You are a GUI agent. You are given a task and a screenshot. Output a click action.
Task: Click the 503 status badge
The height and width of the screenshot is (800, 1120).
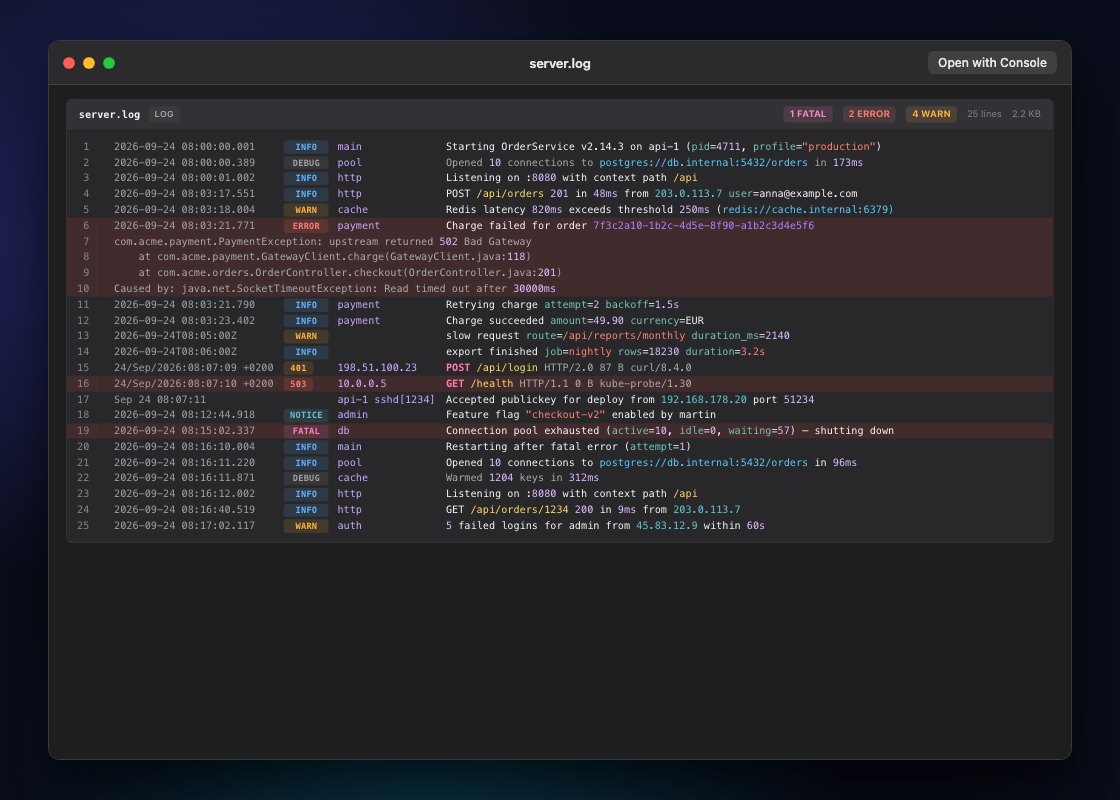pos(299,384)
